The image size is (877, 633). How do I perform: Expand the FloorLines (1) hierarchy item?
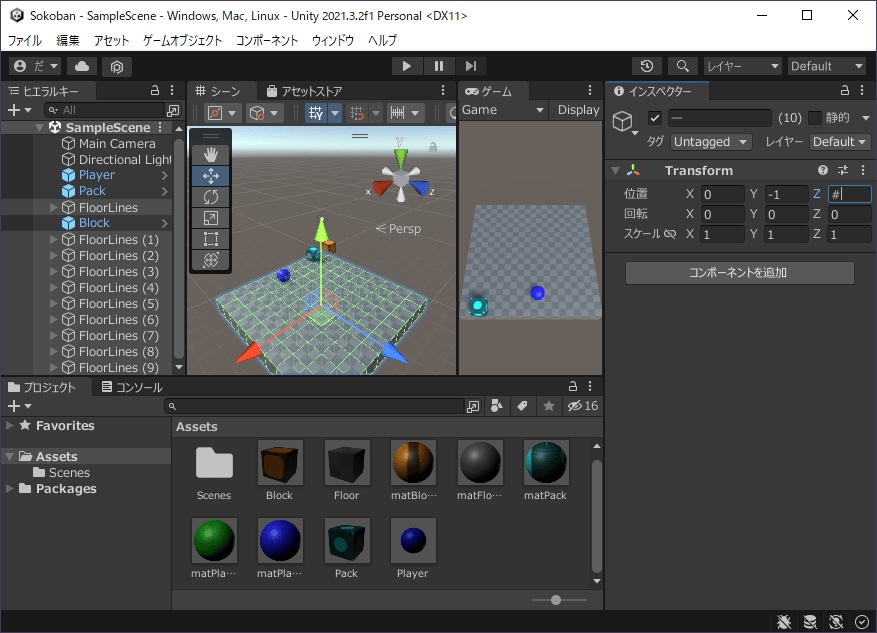(54, 239)
